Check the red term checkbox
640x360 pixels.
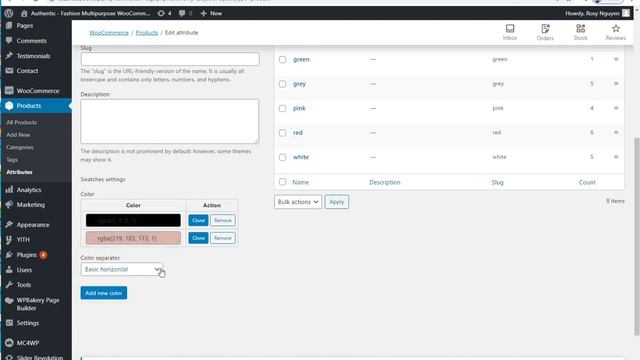pyautogui.click(x=282, y=133)
